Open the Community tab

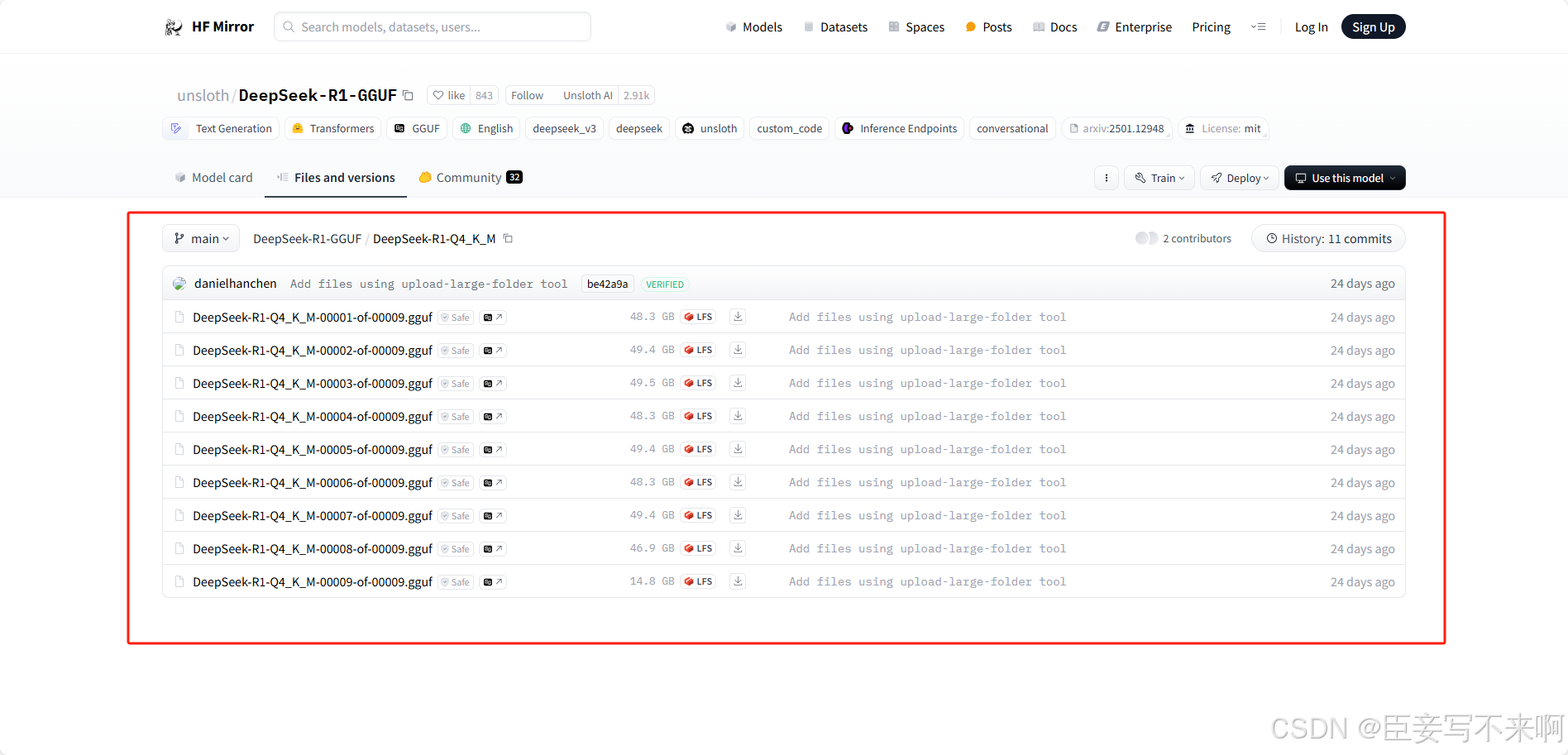pyautogui.click(x=470, y=178)
